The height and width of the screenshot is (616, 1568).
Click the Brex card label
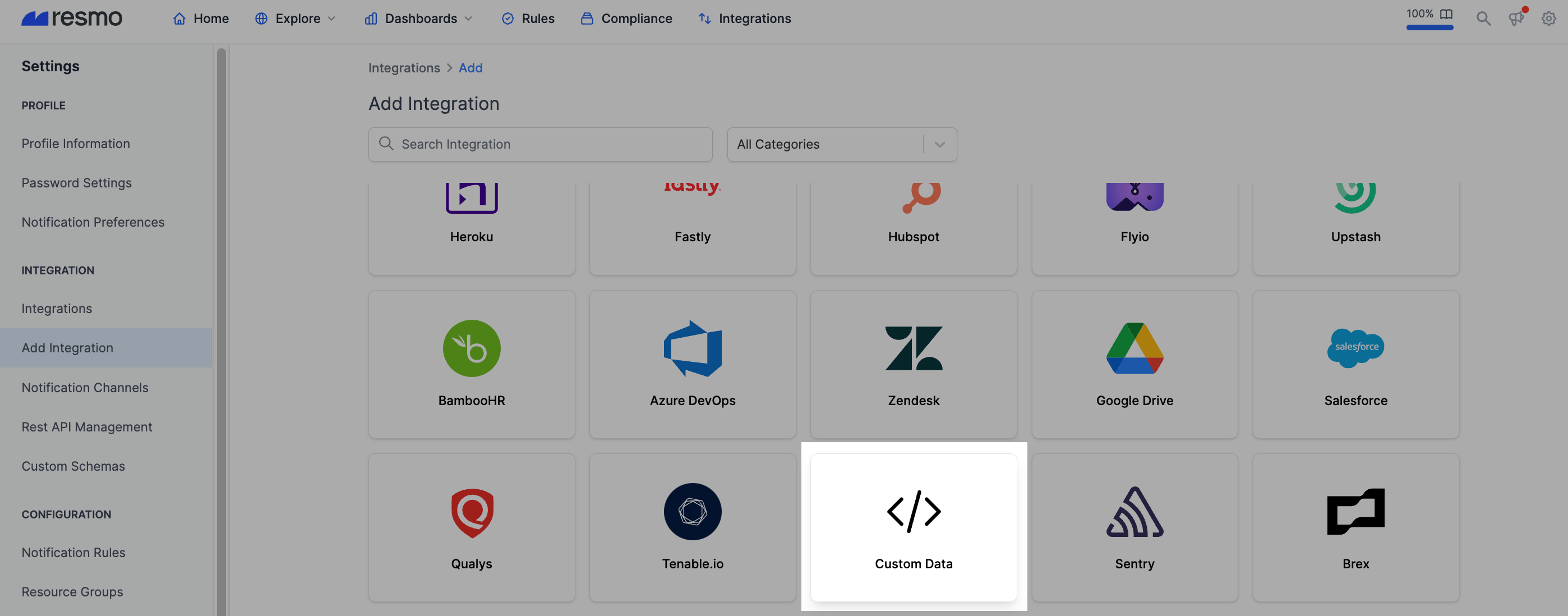pos(1355,564)
